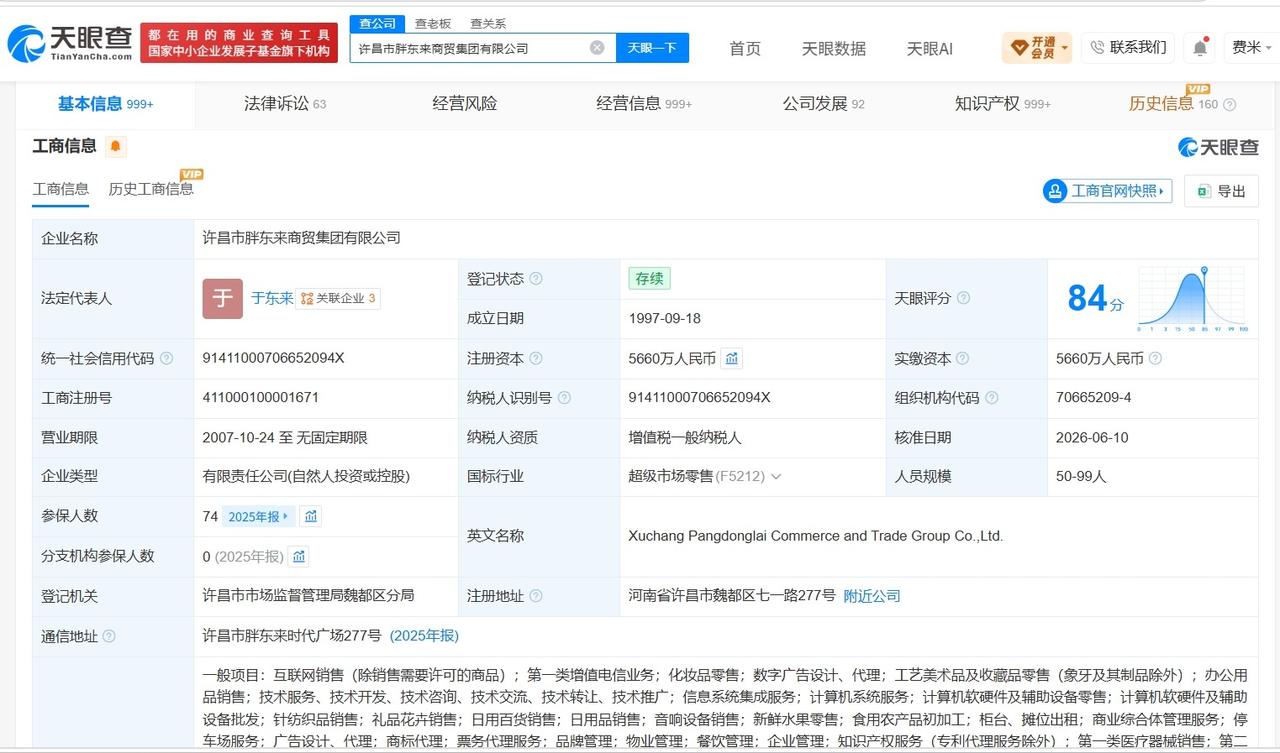1280x753 pixels.
Task: Open the 开通会员 dropdown
Action: pos(1037,47)
